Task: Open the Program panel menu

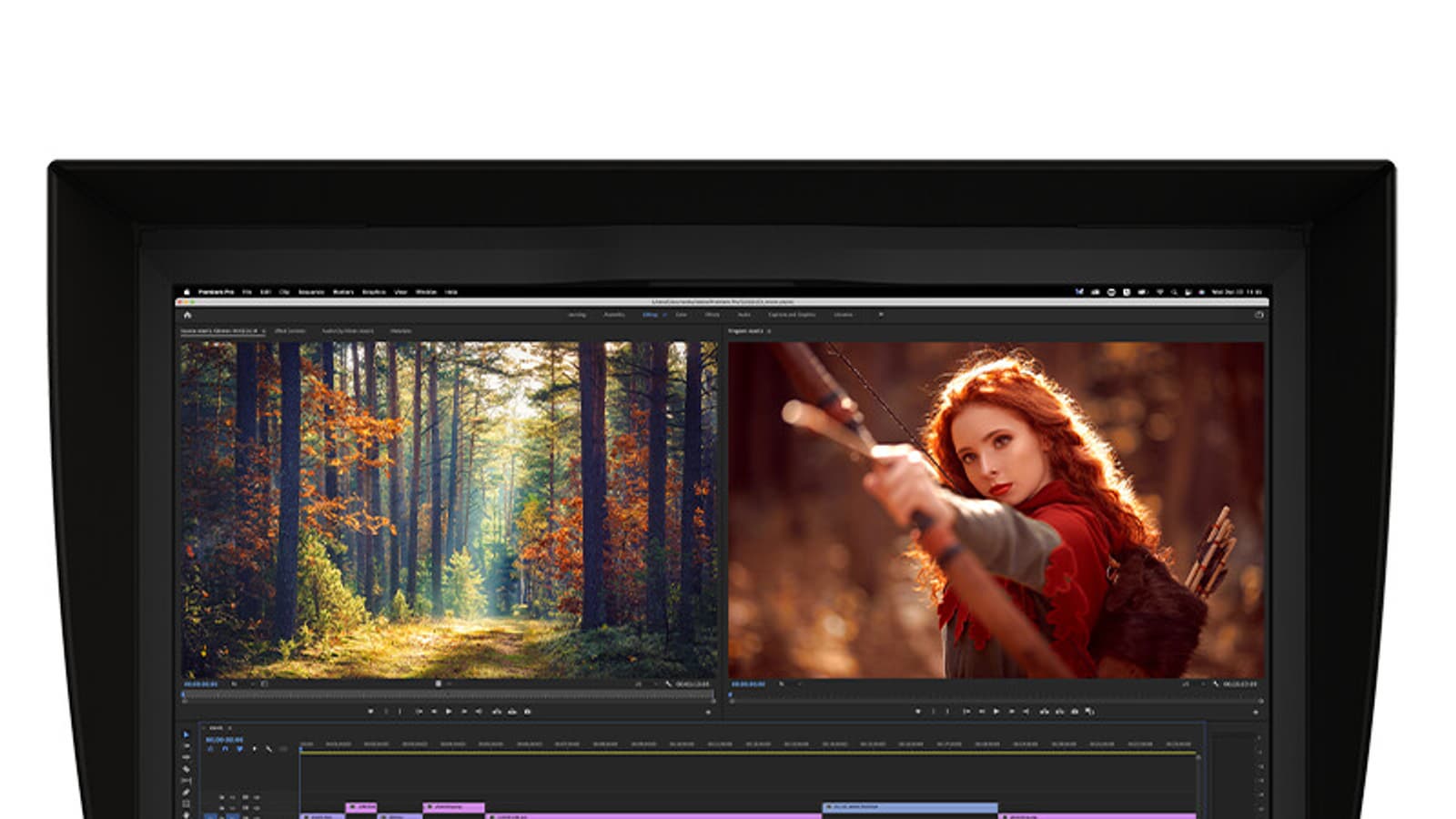Action: 769,331
